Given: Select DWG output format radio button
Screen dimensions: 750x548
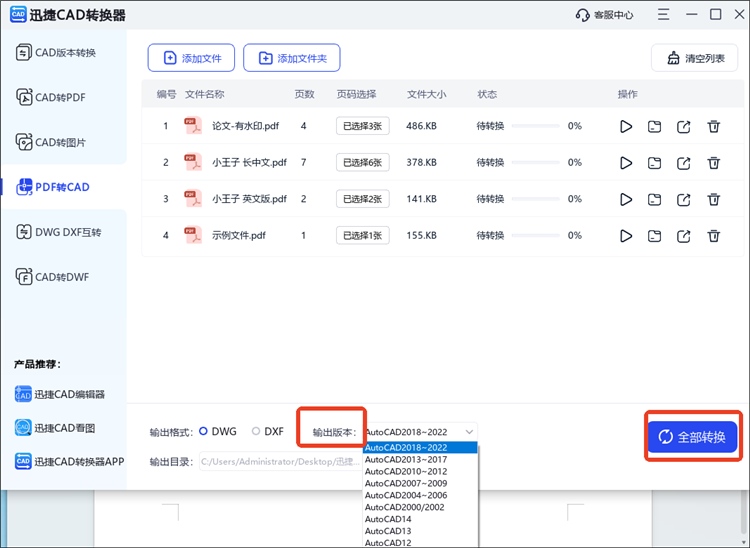Looking at the screenshot, I should click(204, 432).
